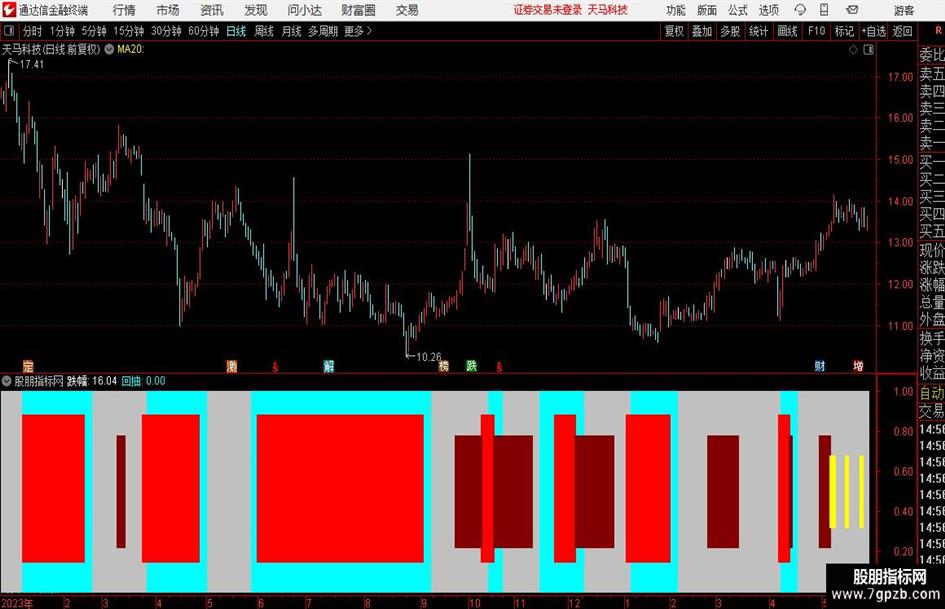Click the 财 info marker icon
This screenshot has width=945, height=609.
tap(820, 366)
